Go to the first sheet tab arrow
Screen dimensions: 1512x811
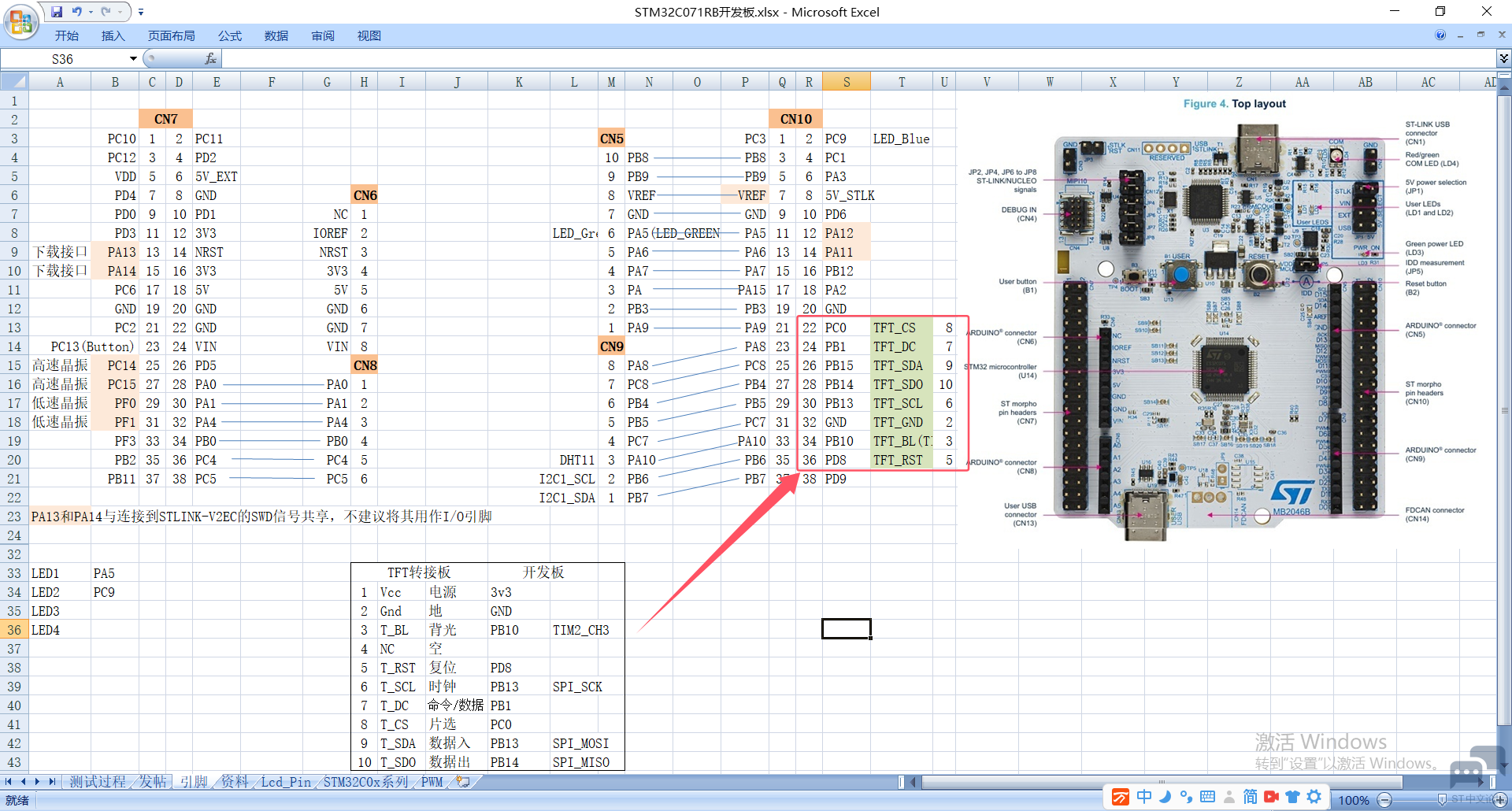pos(9,781)
